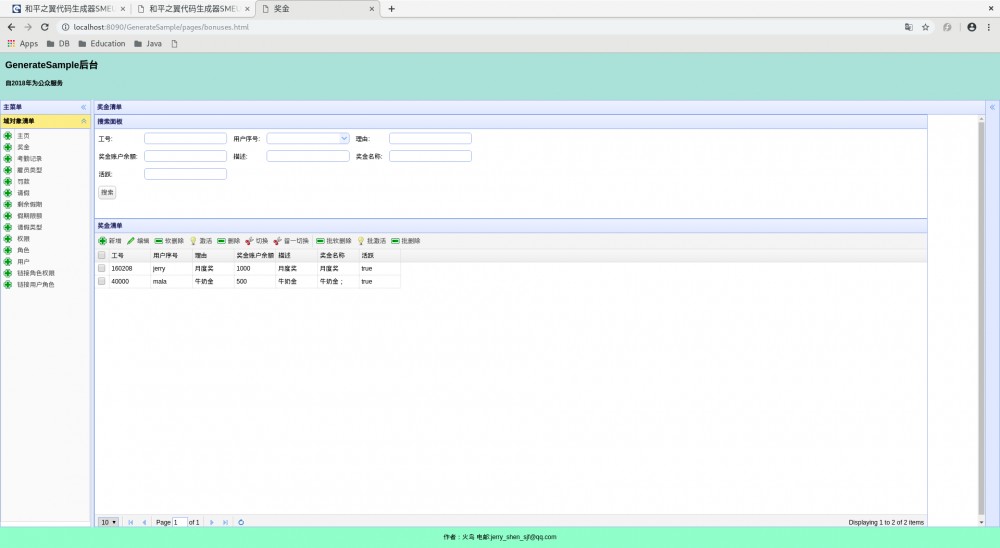Focus the 理由 search input field

[430, 138]
